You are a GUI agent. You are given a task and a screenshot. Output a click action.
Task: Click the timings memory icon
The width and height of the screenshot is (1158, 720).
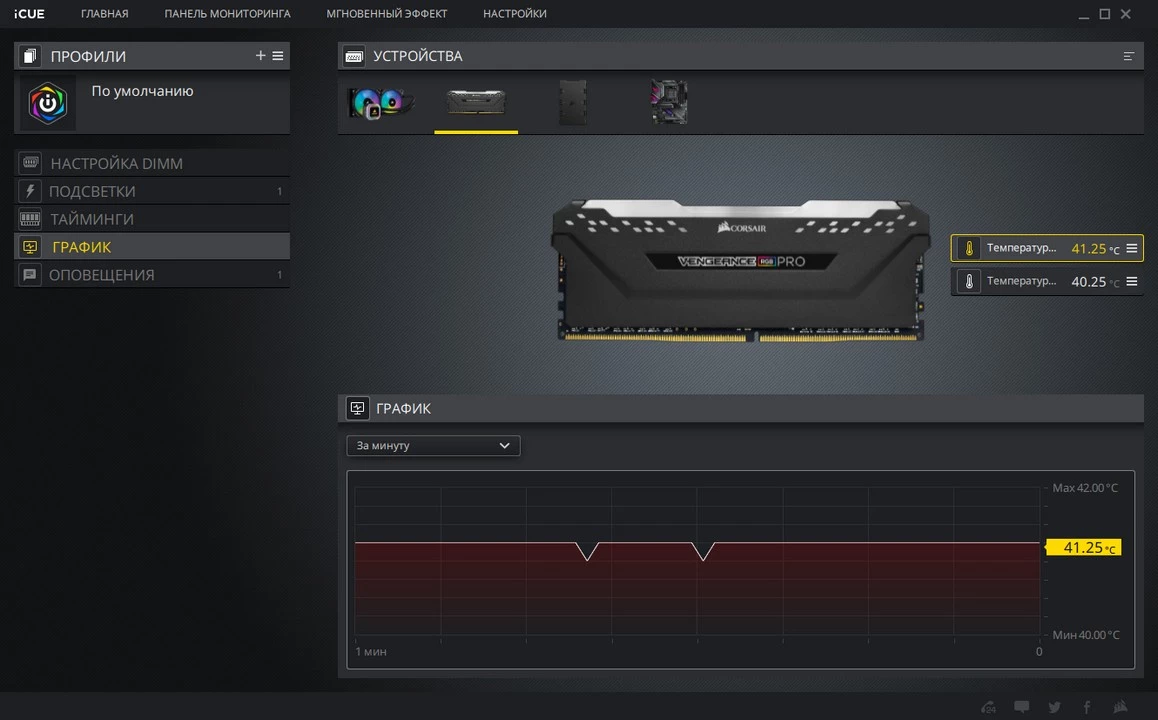(30, 219)
